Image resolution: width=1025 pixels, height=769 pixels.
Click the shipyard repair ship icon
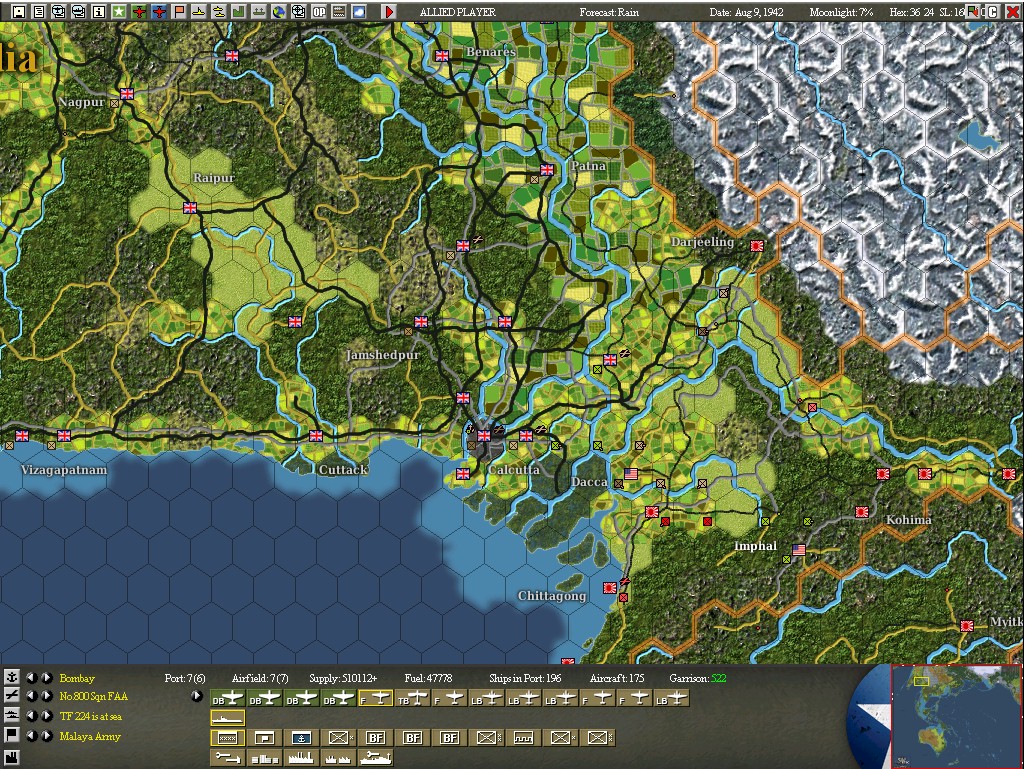376,757
